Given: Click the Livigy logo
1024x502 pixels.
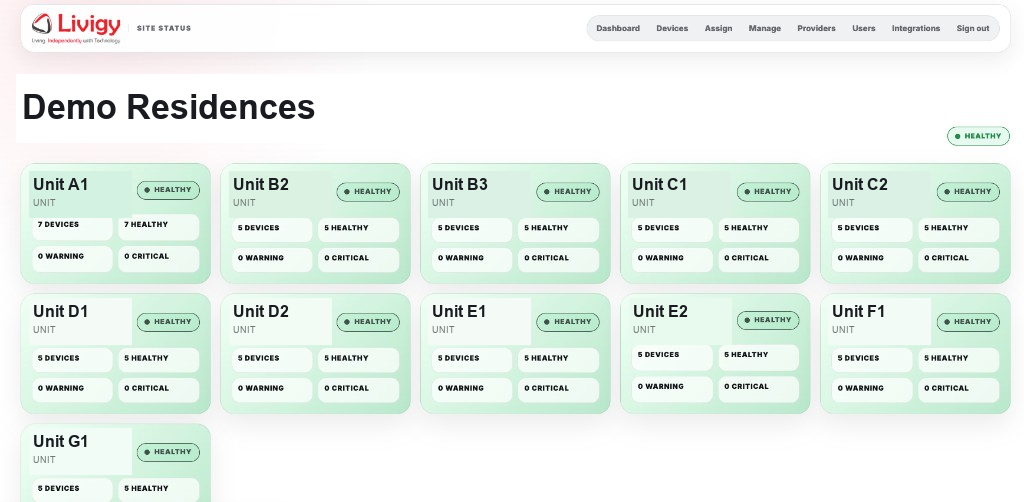Looking at the screenshot, I should click(76, 28).
